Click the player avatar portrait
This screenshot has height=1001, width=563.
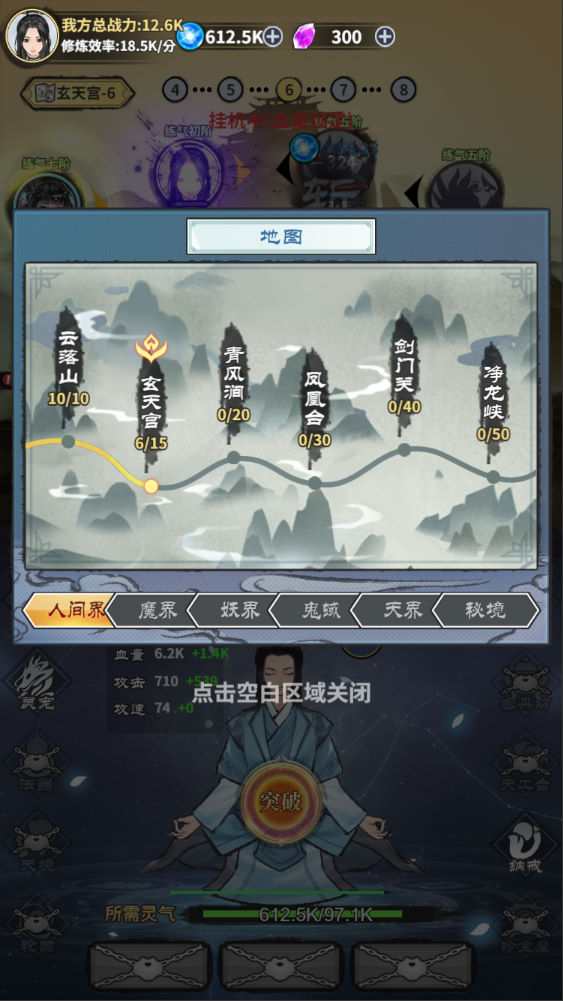pyautogui.click(x=32, y=35)
